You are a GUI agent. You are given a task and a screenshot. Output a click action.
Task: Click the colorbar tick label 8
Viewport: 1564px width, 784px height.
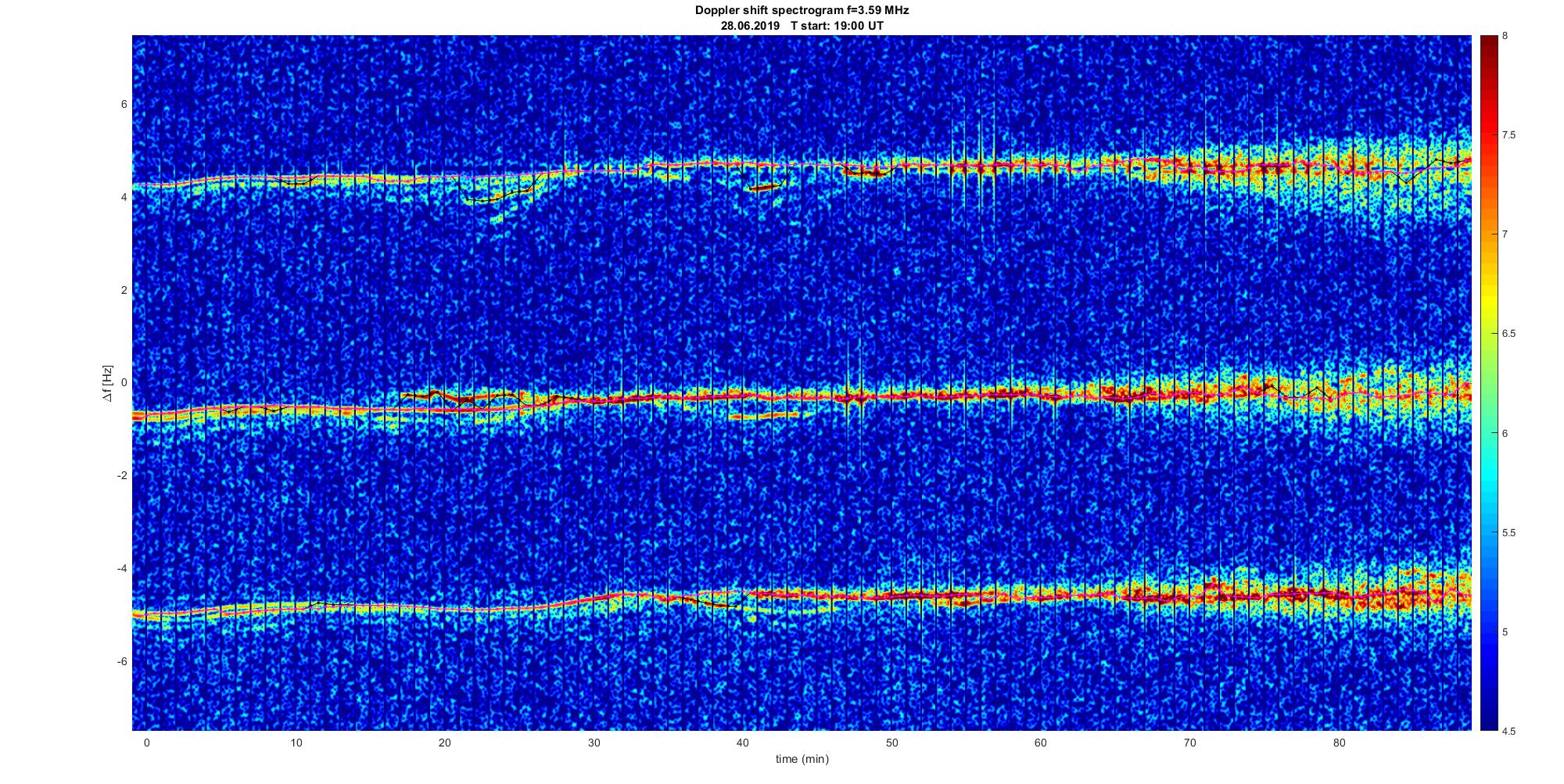[x=1505, y=36]
